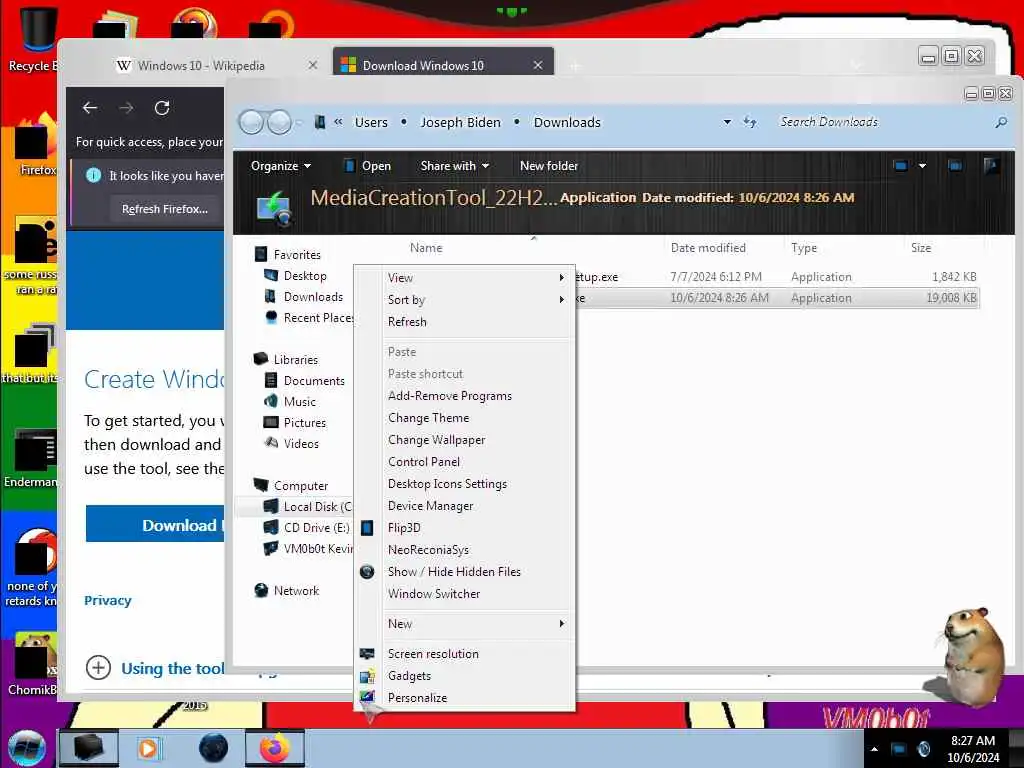Open the address bar history dropdown arrow
The width and height of the screenshot is (1024, 768).
coord(727,122)
